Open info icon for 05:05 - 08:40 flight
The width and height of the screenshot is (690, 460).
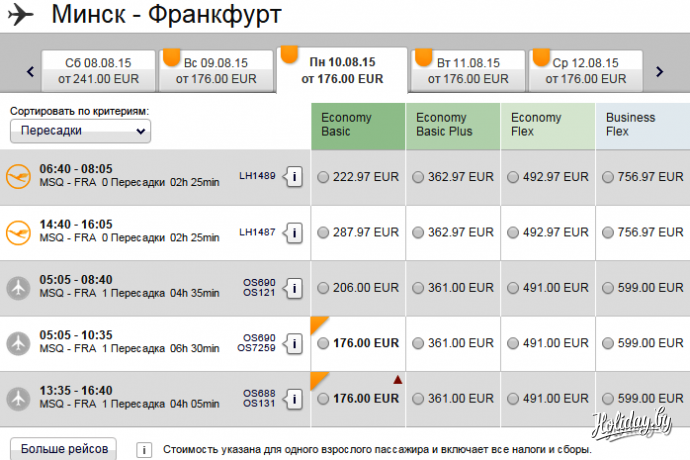coord(293,288)
